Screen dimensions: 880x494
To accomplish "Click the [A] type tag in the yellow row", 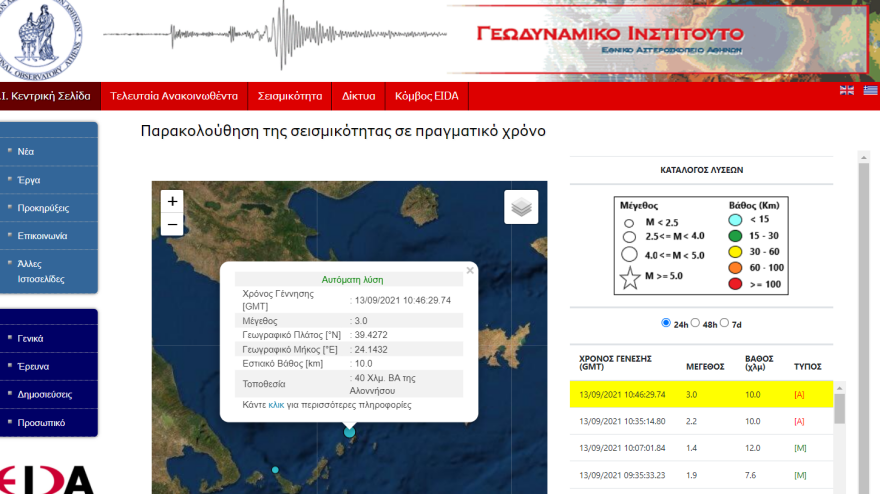I will pos(799,395).
